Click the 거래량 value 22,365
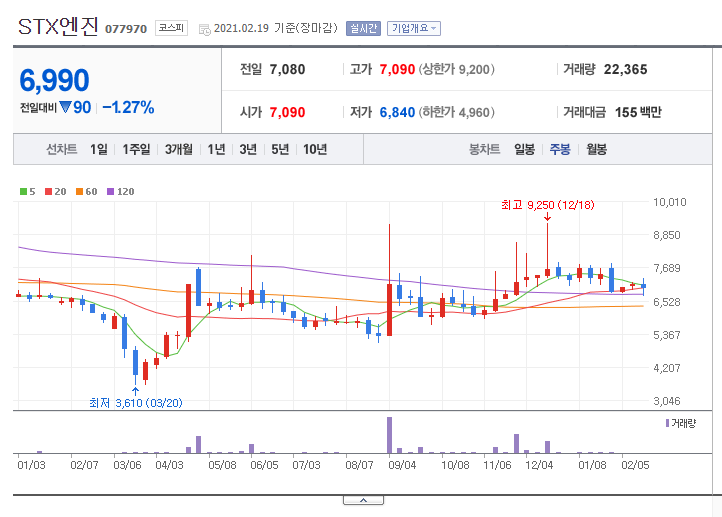Screen dimensions: 722x517 [x=625, y=70]
